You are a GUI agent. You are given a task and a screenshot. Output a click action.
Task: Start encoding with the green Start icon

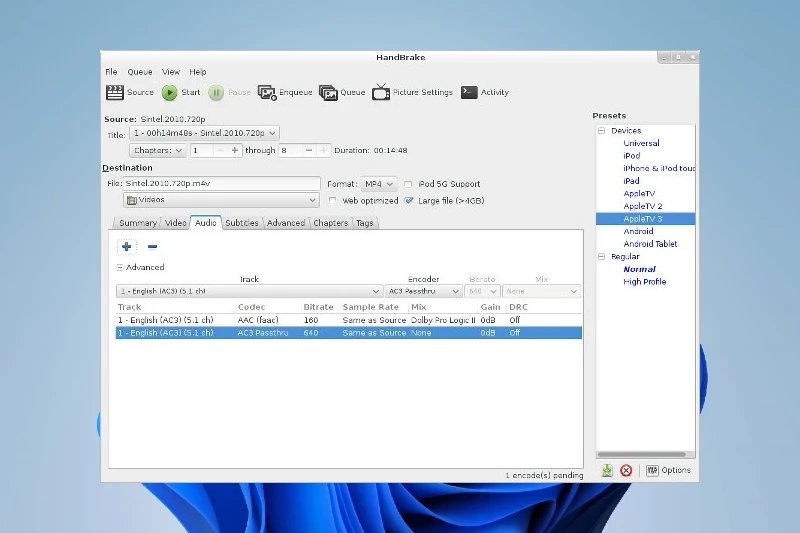[169, 92]
